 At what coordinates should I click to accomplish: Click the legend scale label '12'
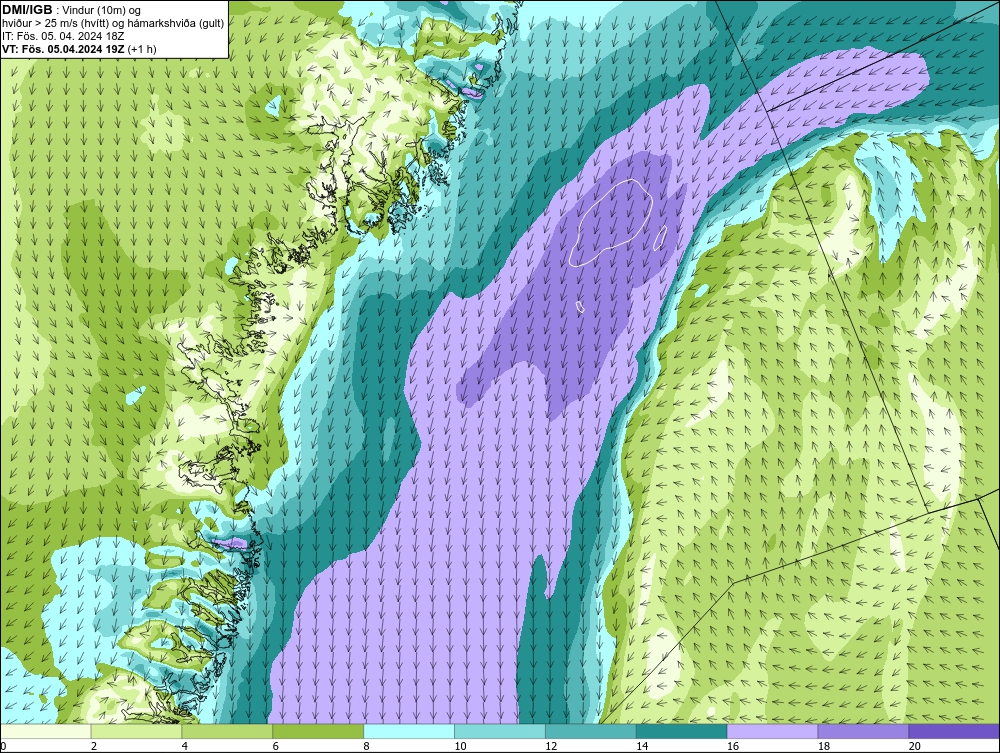[551, 746]
